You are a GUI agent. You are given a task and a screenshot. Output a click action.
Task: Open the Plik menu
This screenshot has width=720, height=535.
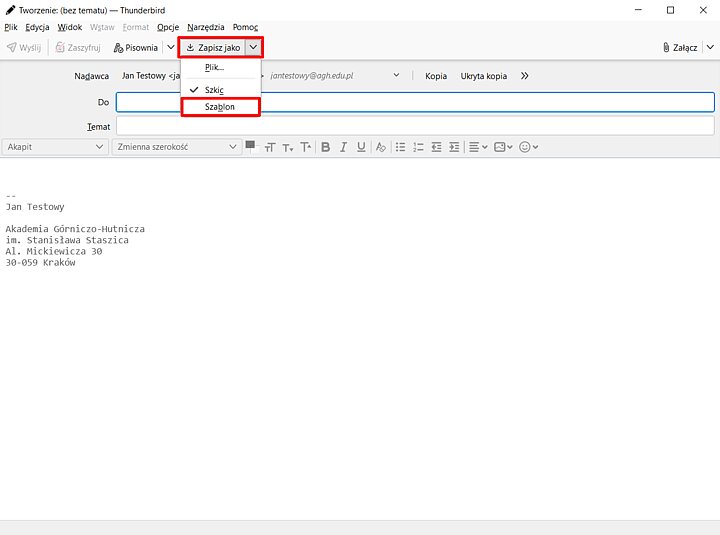click(x=11, y=27)
